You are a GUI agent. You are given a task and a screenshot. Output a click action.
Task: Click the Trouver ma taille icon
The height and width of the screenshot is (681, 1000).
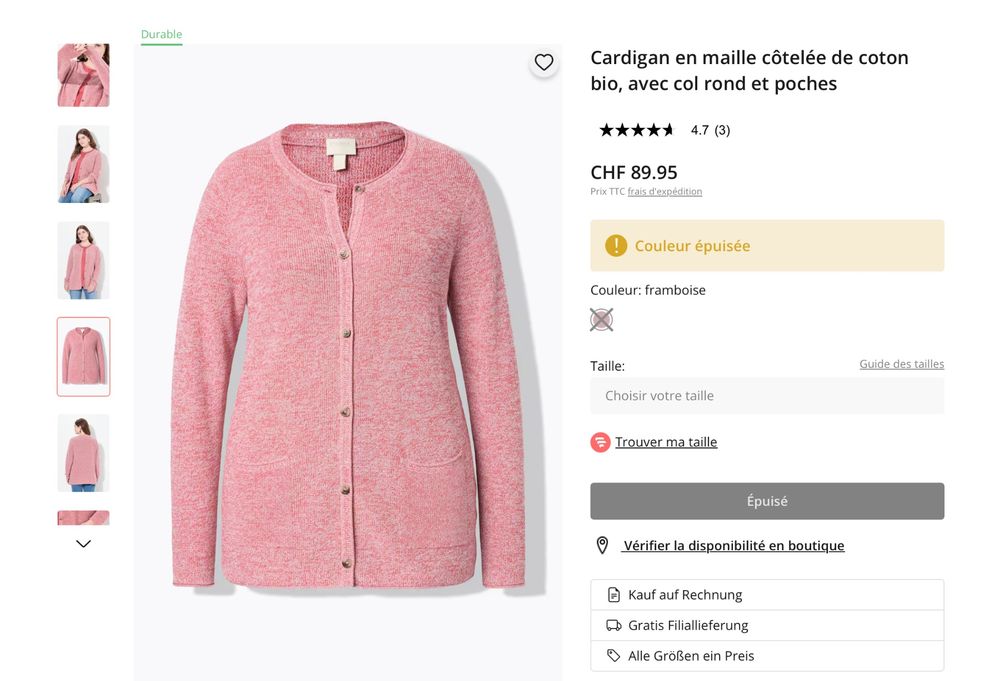pyautogui.click(x=600, y=442)
